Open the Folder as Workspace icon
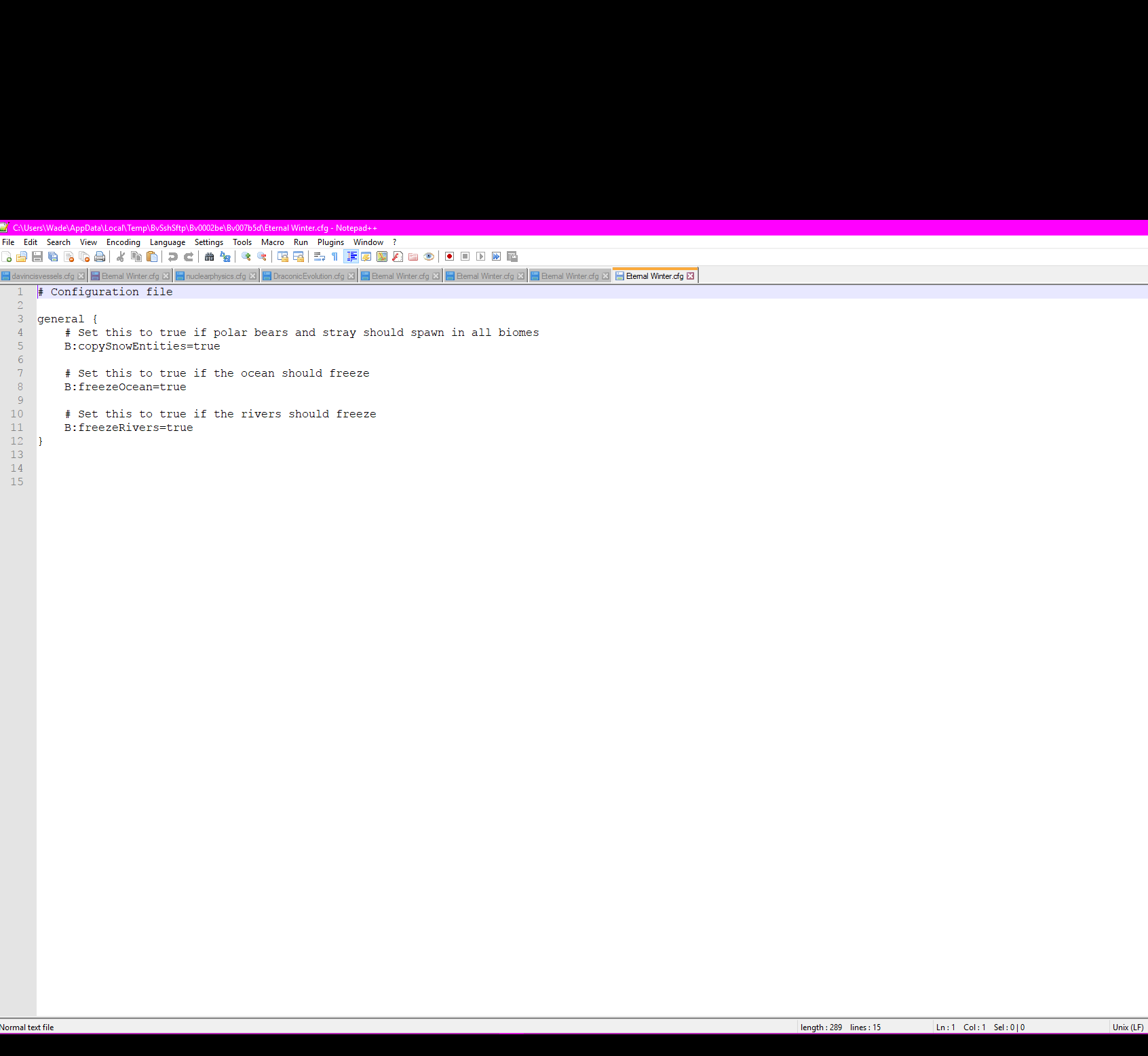 click(413, 257)
